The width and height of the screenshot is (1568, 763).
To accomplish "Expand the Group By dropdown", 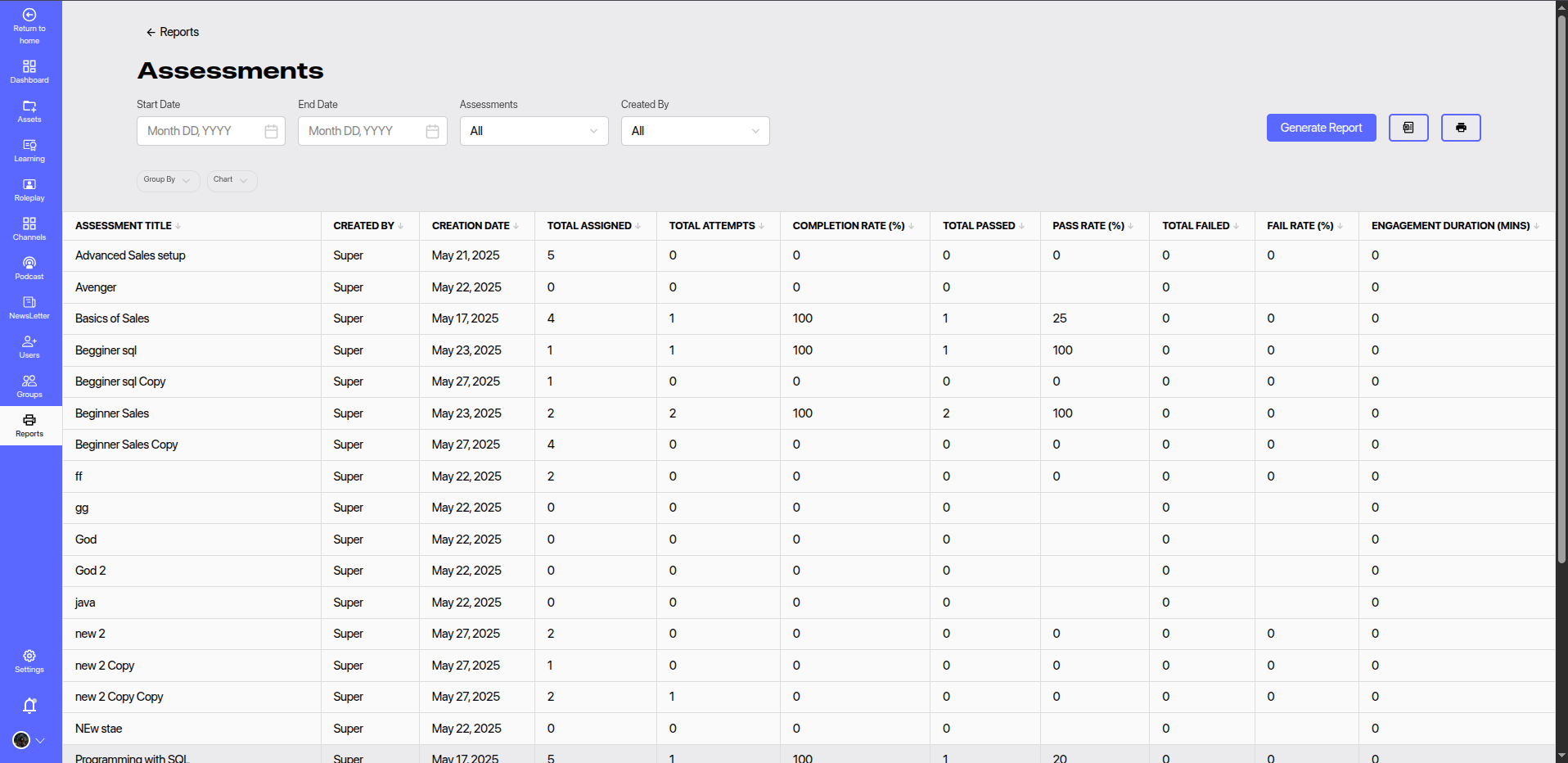I will click(x=168, y=180).
